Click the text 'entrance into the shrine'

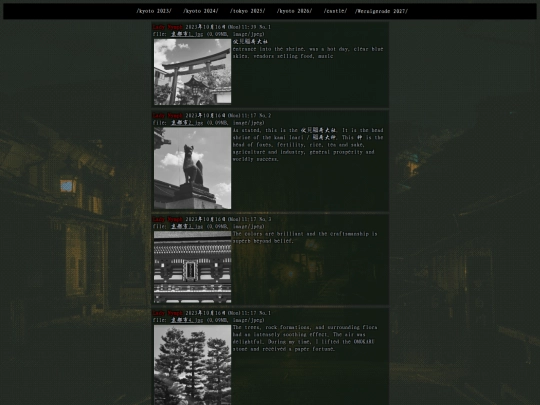click(x=268, y=49)
